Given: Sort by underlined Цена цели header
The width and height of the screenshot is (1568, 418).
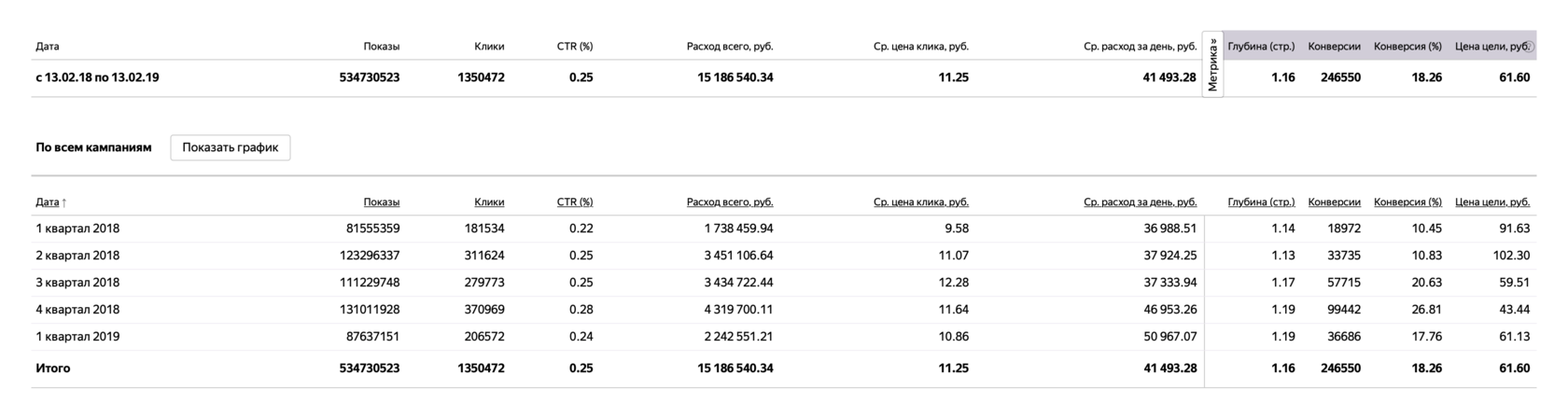Looking at the screenshot, I should (x=1491, y=202).
